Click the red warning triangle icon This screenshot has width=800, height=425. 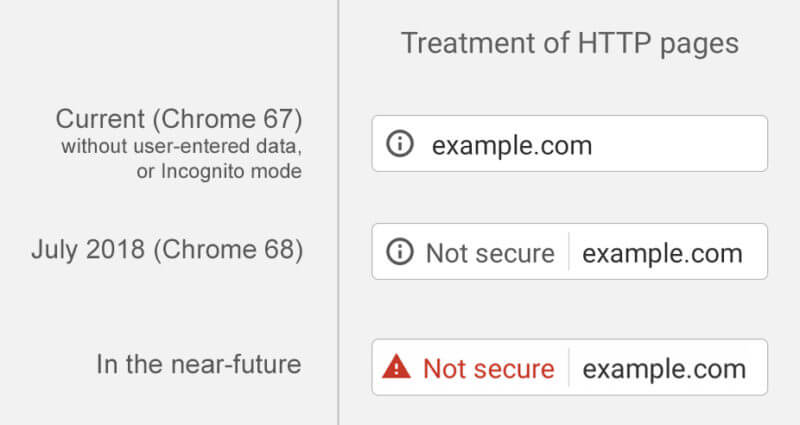pyautogui.click(x=397, y=368)
